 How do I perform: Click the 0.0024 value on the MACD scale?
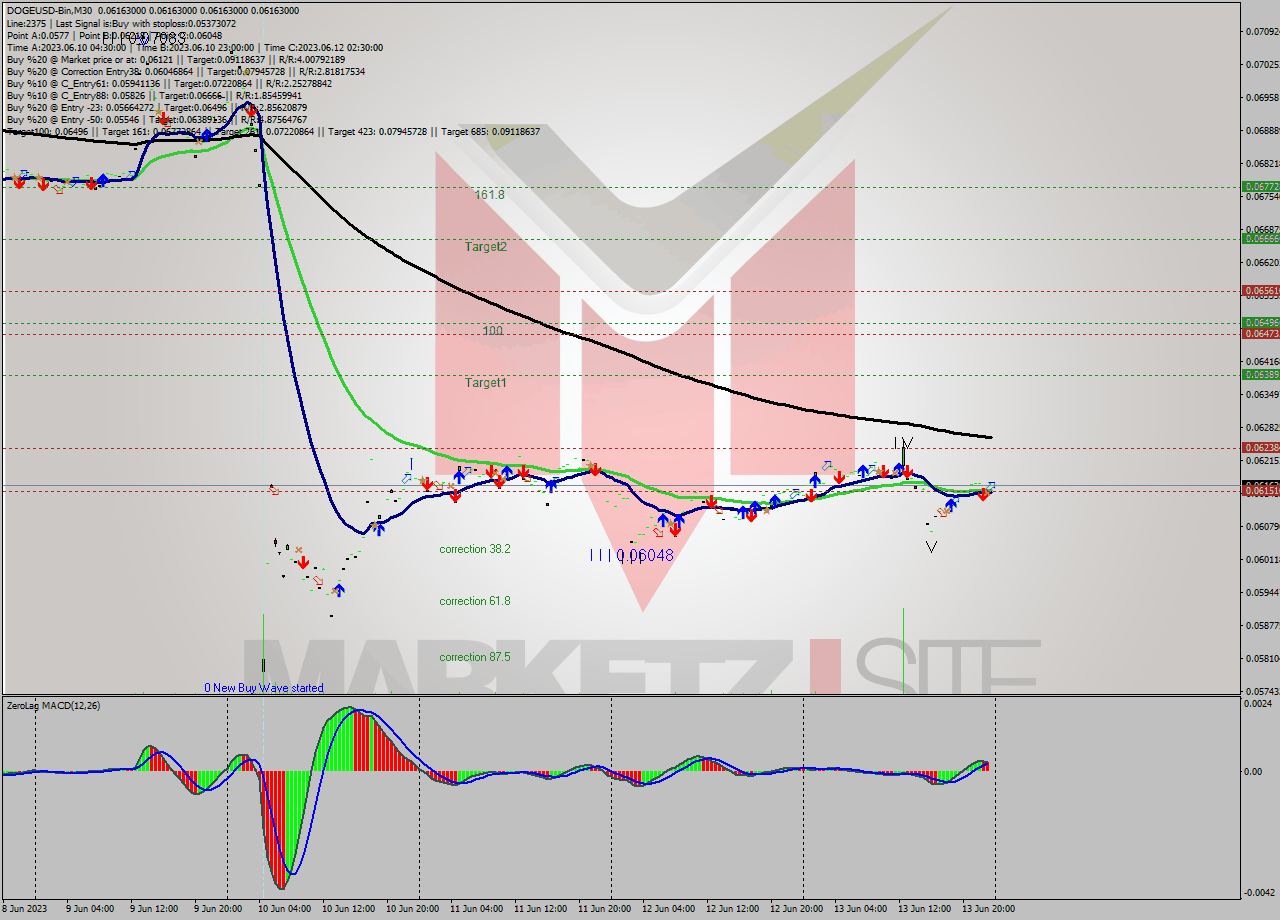click(1258, 704)
